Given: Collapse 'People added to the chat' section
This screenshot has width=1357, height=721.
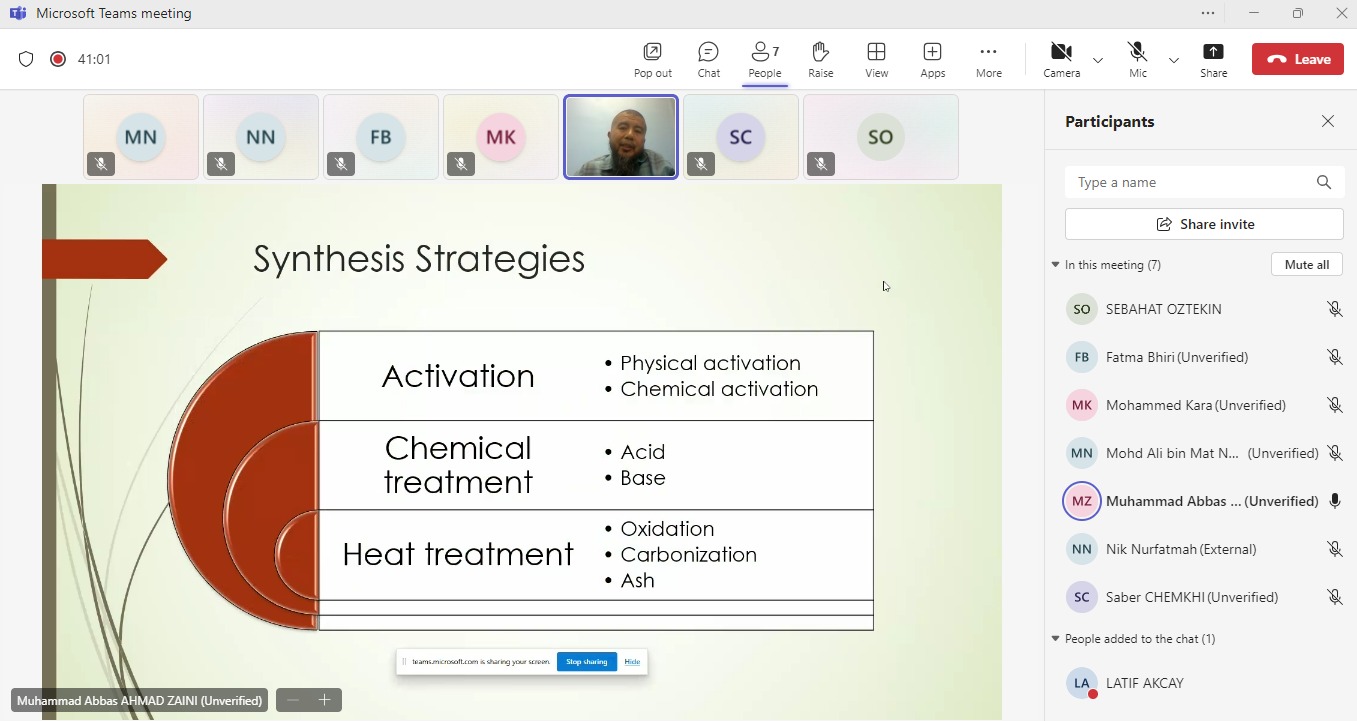Looking at the screenshot, I should pos(1055,639).
